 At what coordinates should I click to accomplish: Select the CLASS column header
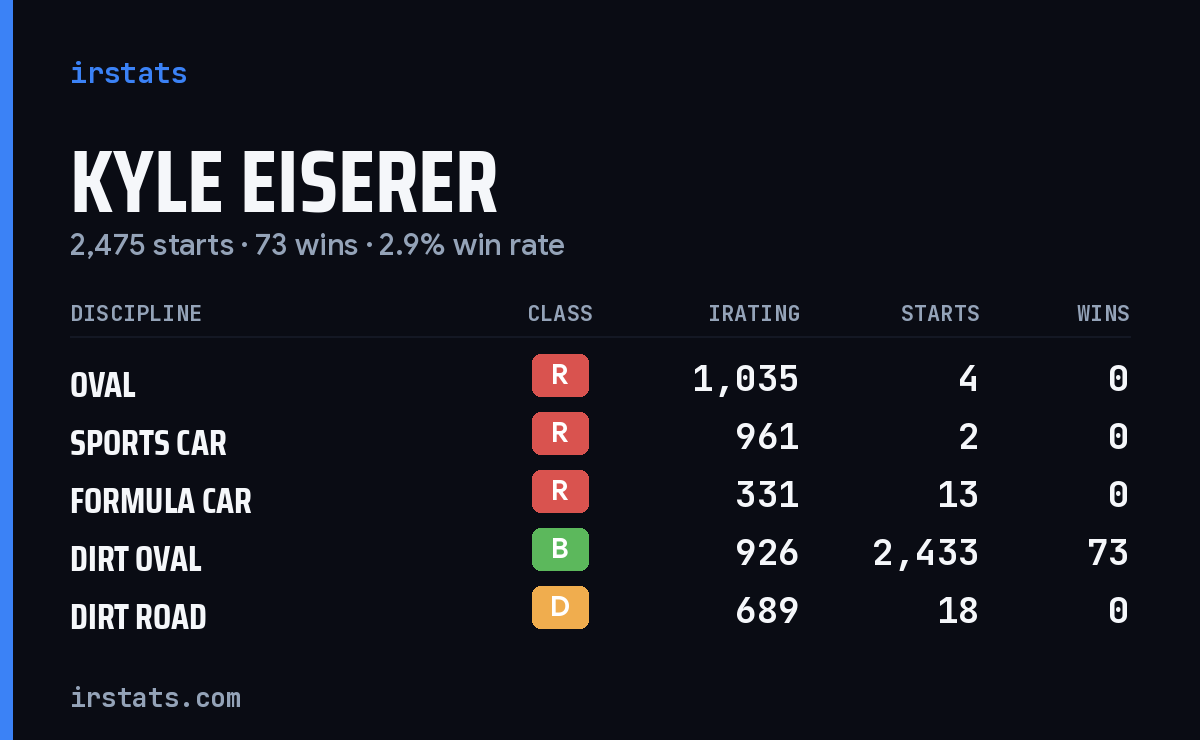click(560, 314)
